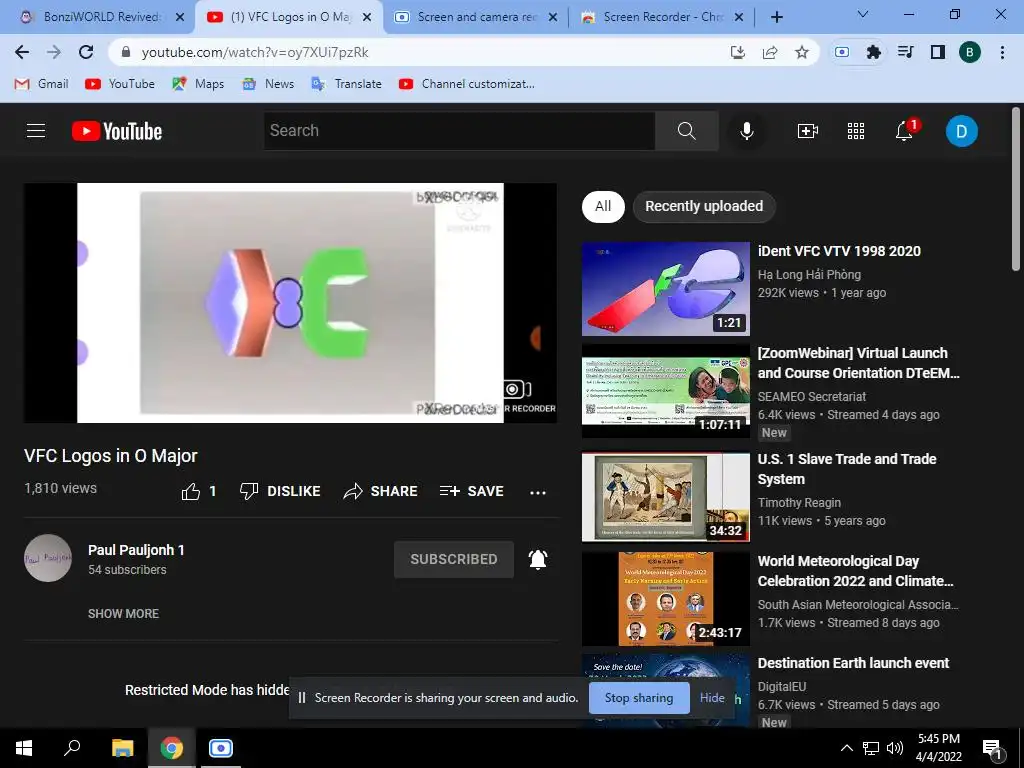Open the Gmail bookmark
Viewport: 1024px width, 768px height.
pyautogui.click(x=42, y=84)
